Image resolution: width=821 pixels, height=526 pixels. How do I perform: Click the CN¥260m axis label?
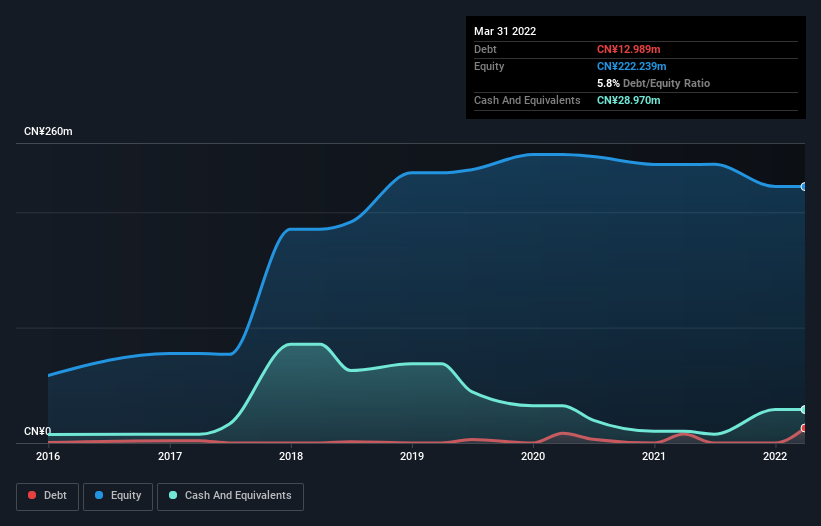pyautogui.click(x=48, y=131)
